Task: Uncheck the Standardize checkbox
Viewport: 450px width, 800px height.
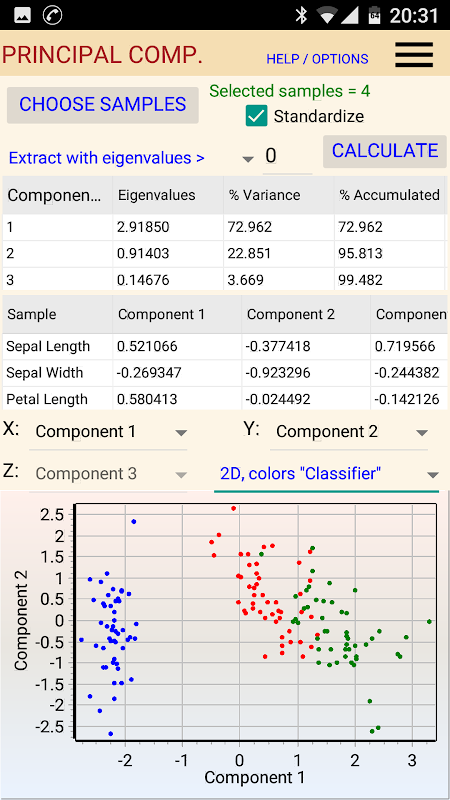Action: 256,116
